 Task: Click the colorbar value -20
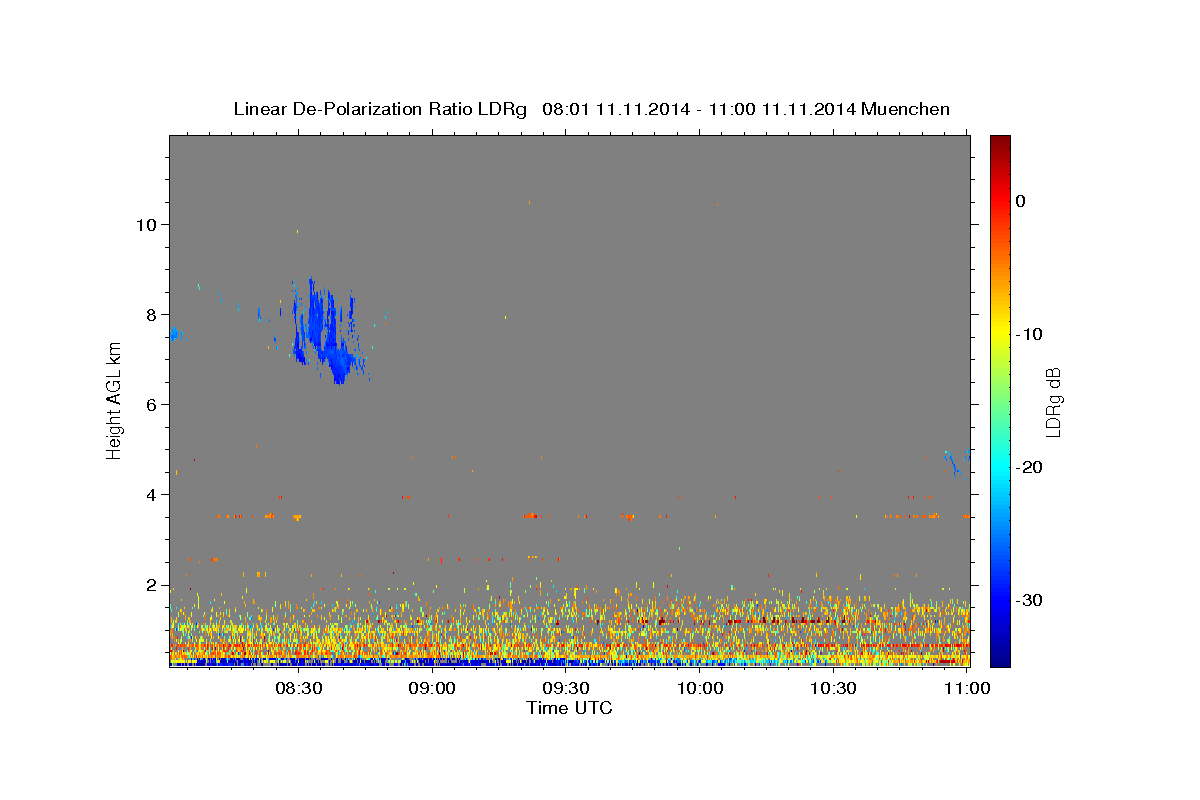(x=1027, y=467)
